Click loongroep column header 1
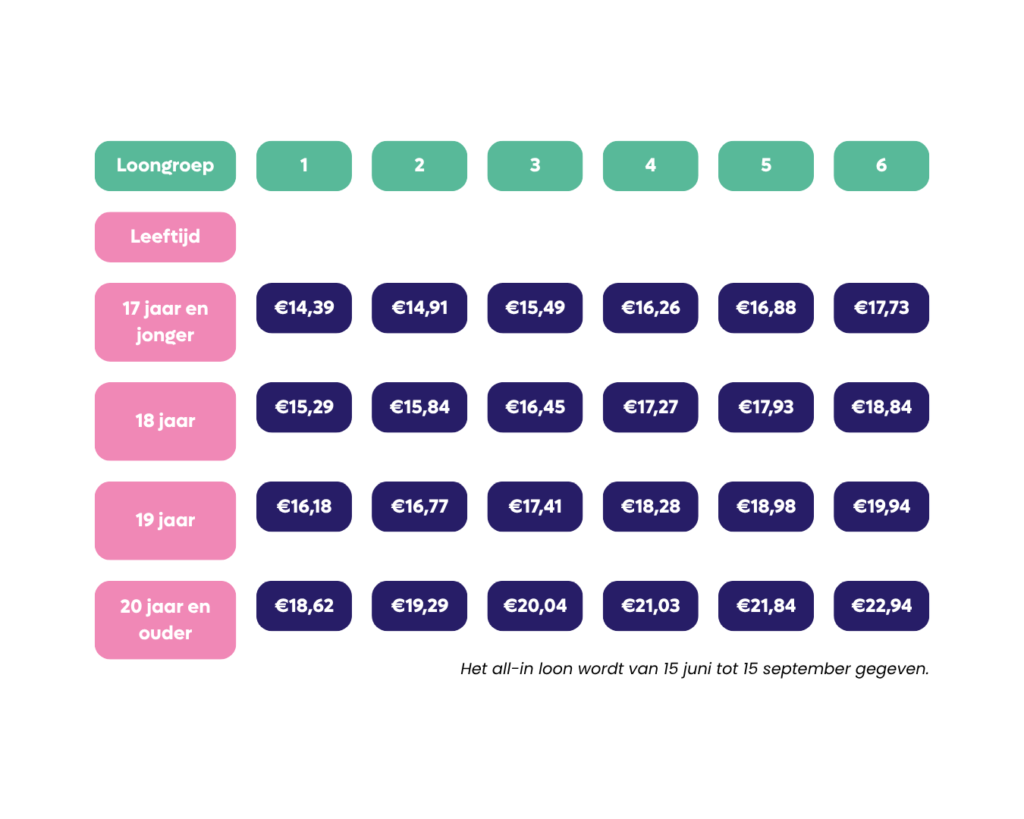This screenshot has height=819, width=1024. (x=304, y=166)
